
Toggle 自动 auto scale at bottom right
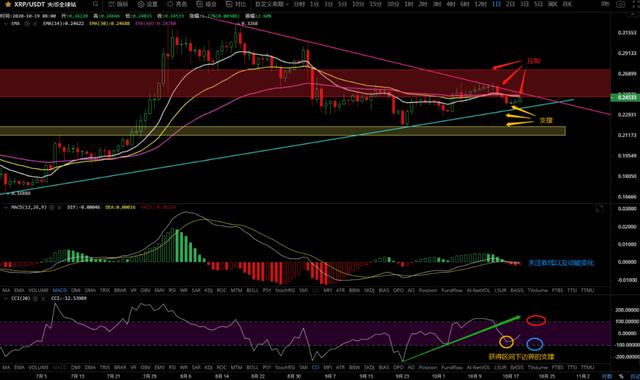click(x=634, y=376)
